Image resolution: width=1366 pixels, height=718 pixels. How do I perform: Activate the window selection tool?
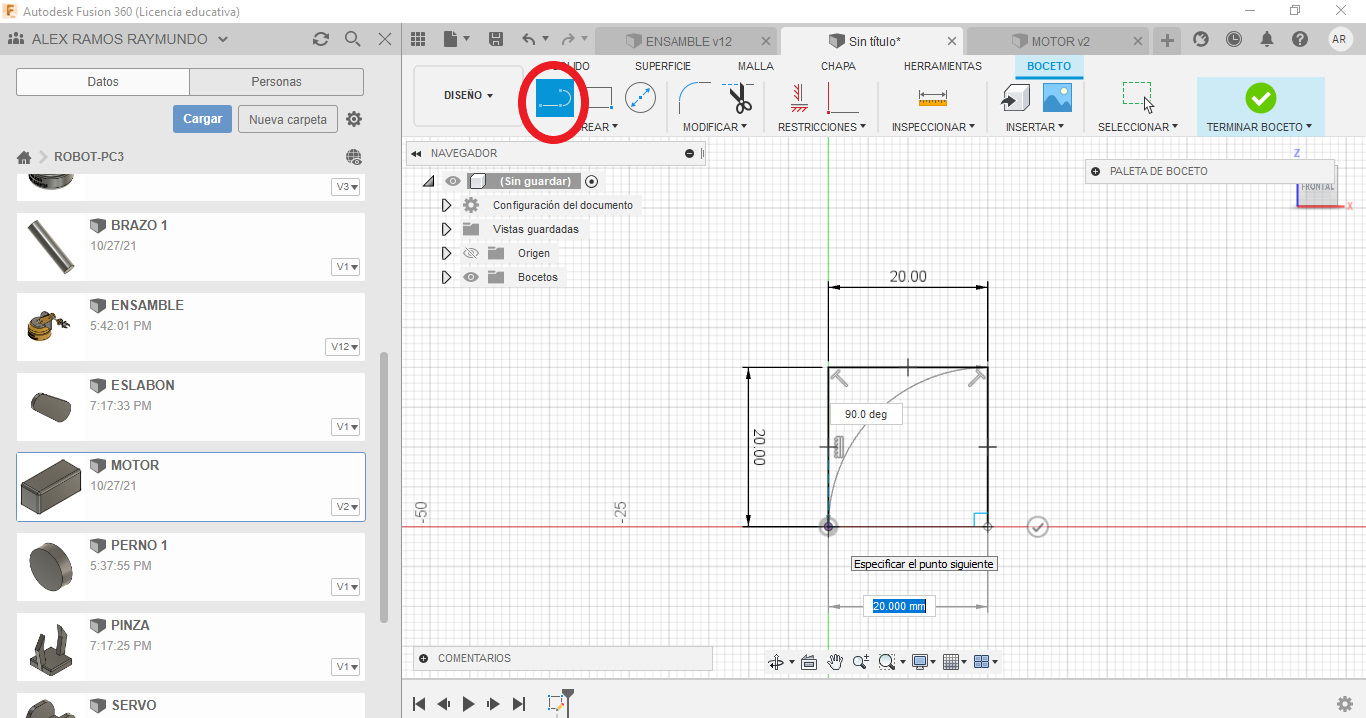click(x=1138, y=97)
